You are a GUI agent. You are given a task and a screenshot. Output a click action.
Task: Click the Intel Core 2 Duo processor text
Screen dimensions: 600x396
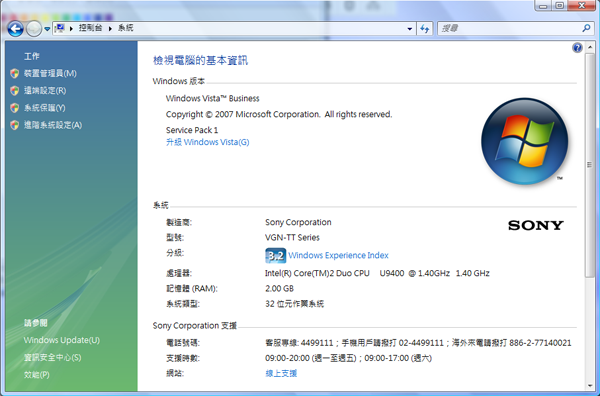377,273
